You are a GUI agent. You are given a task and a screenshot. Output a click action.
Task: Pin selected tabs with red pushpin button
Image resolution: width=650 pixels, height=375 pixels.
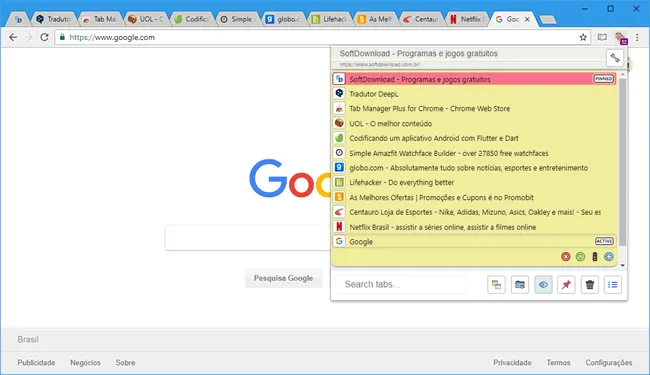(566, 285)
